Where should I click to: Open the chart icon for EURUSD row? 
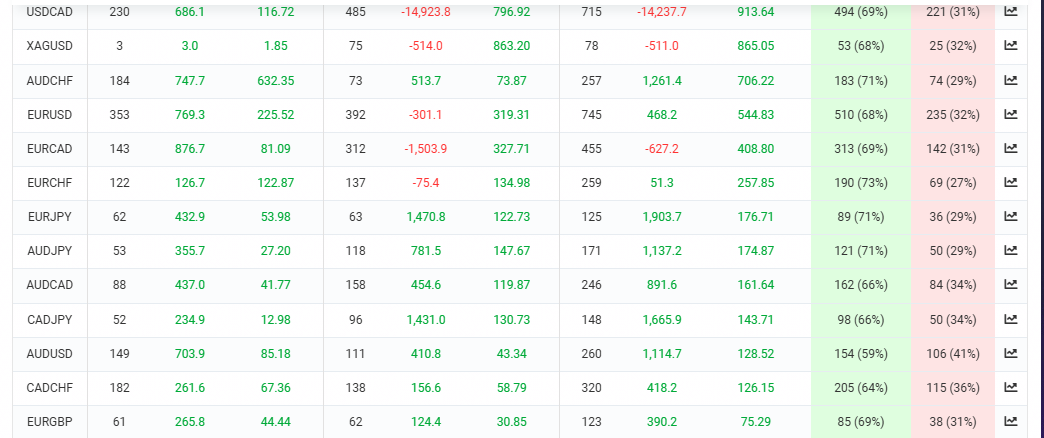[1010, 114]
